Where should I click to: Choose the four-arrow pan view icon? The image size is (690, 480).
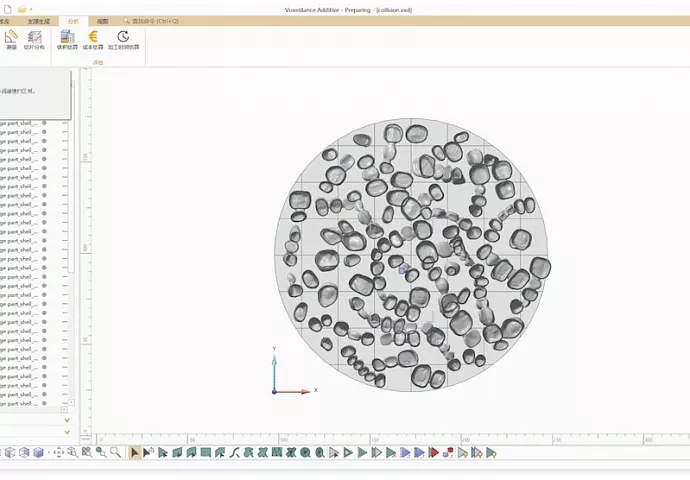(x=59, y=453)
